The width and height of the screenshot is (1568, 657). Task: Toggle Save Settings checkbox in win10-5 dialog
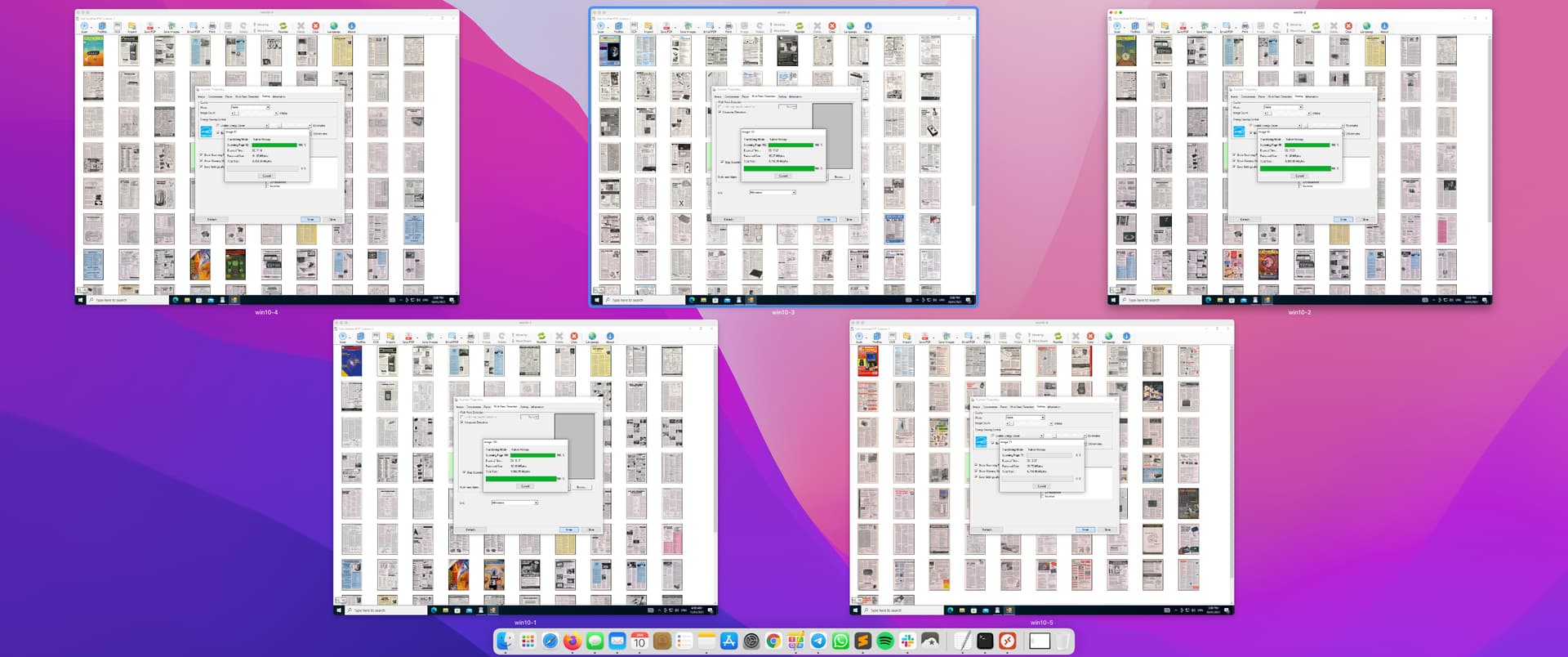(975, 477)
